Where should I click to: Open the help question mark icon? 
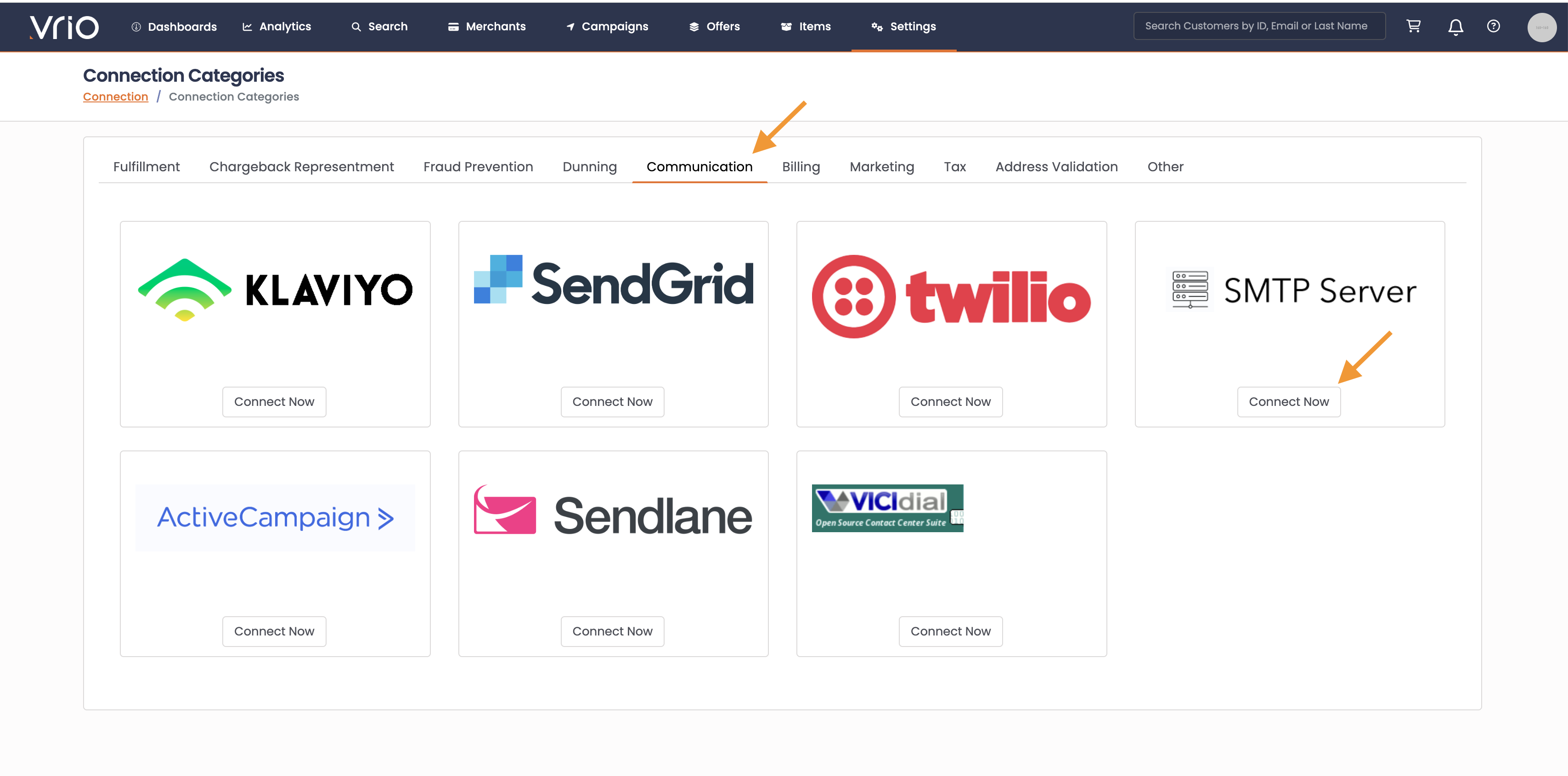pos(1493,26)
